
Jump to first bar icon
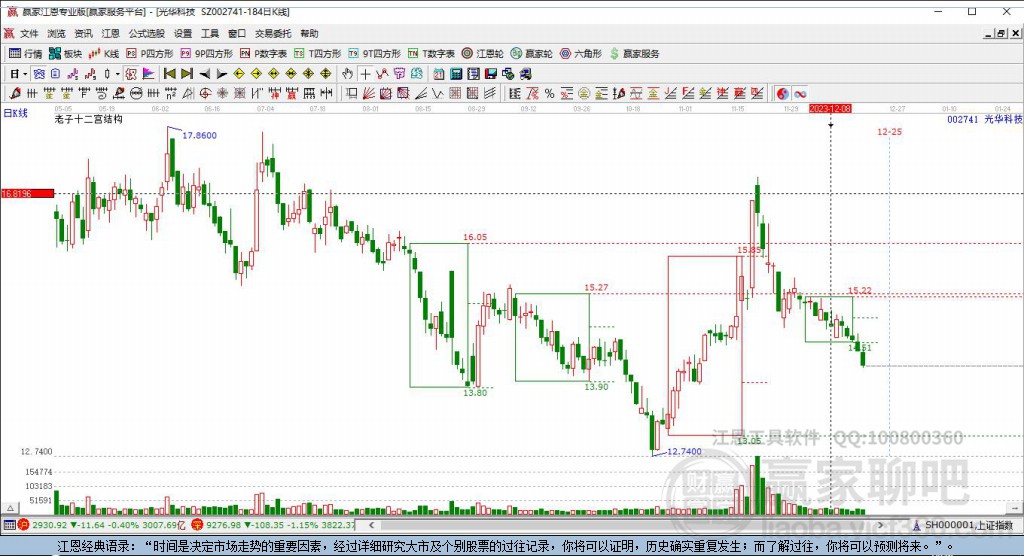click(169, 74)
